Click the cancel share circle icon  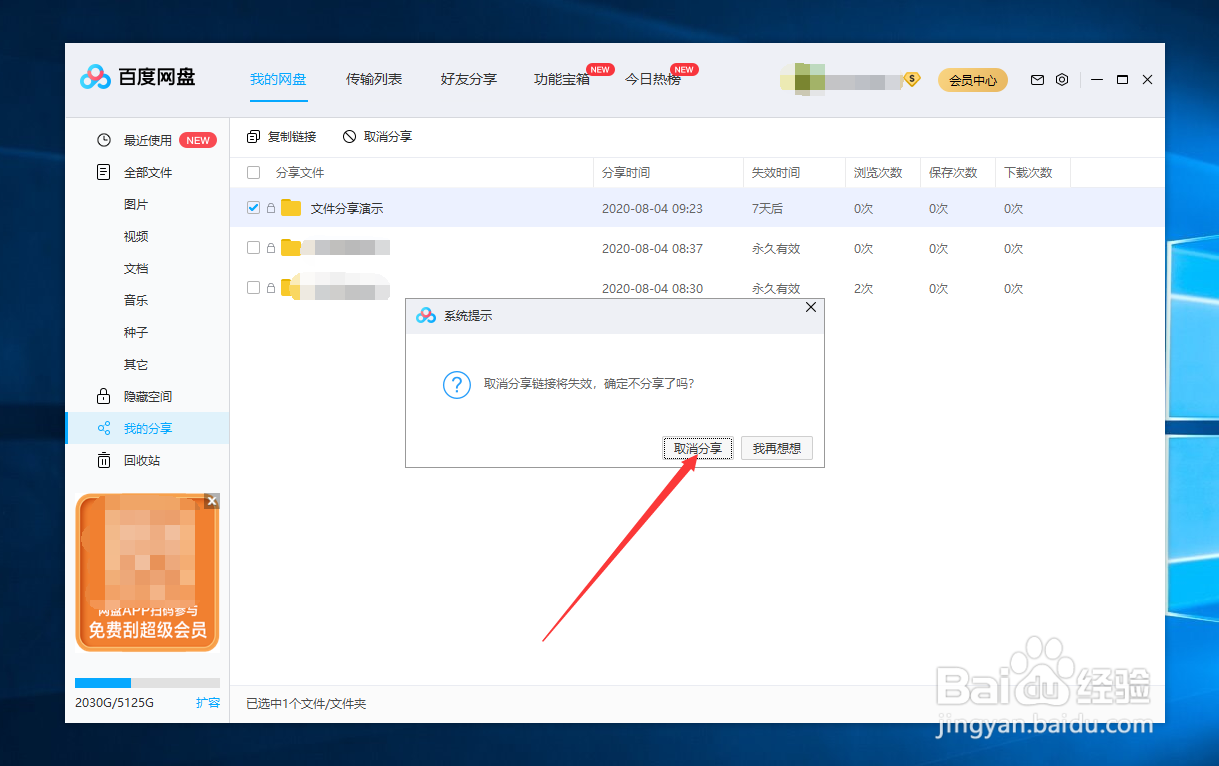tap(349, 136)
